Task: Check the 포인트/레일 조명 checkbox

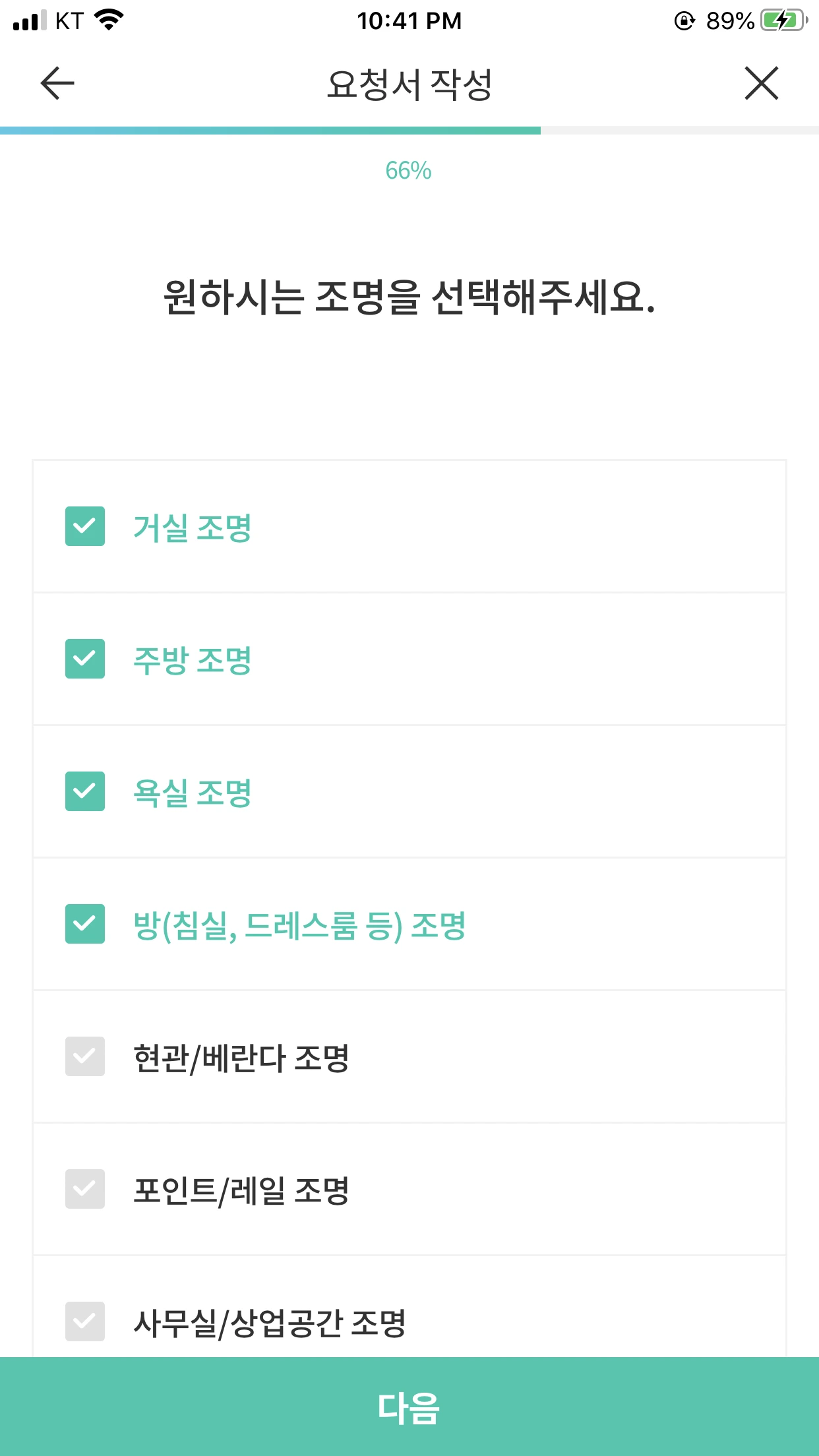Action: [x=85, y=1189]
